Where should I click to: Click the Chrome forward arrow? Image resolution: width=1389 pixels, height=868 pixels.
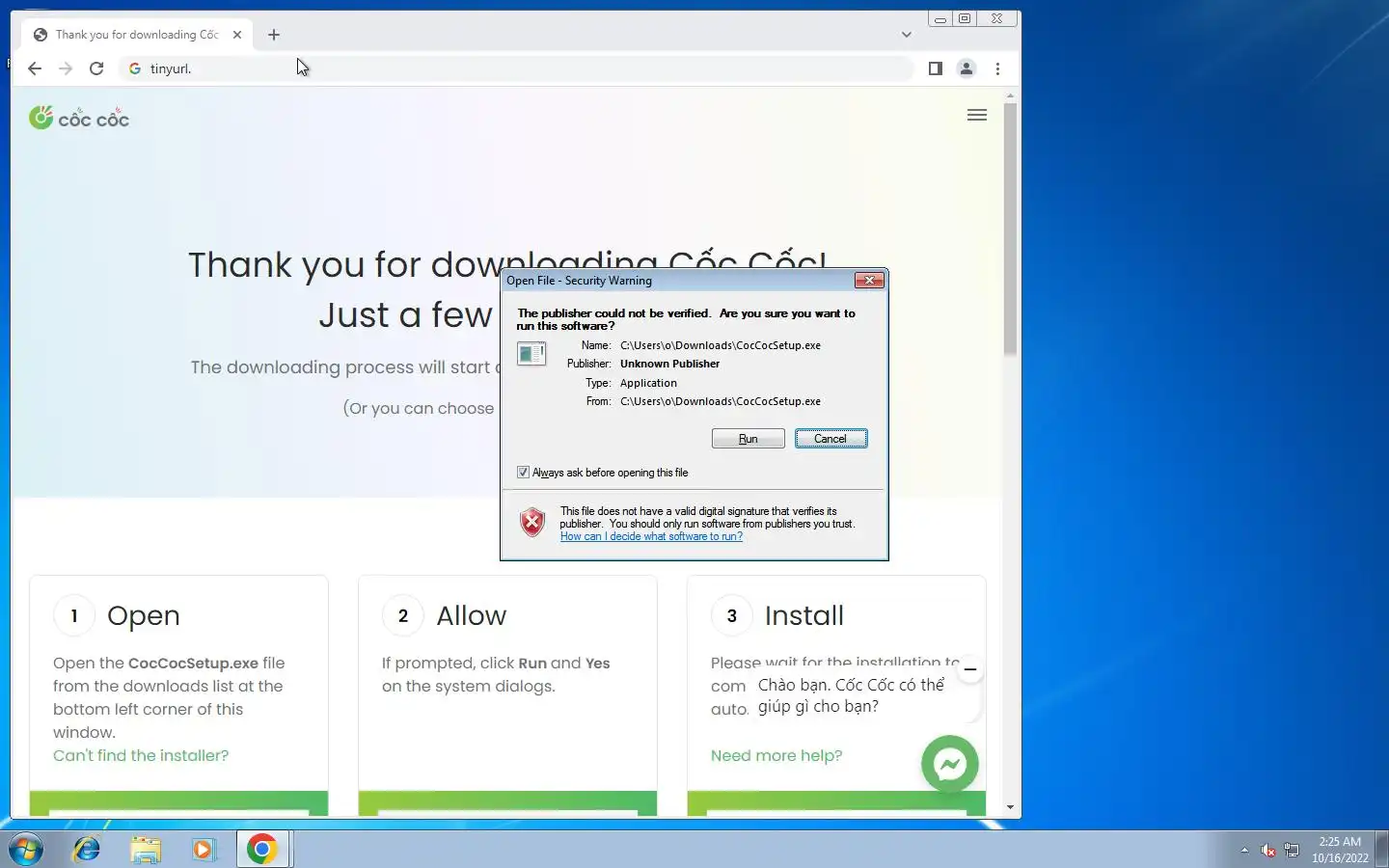[66, 68]
